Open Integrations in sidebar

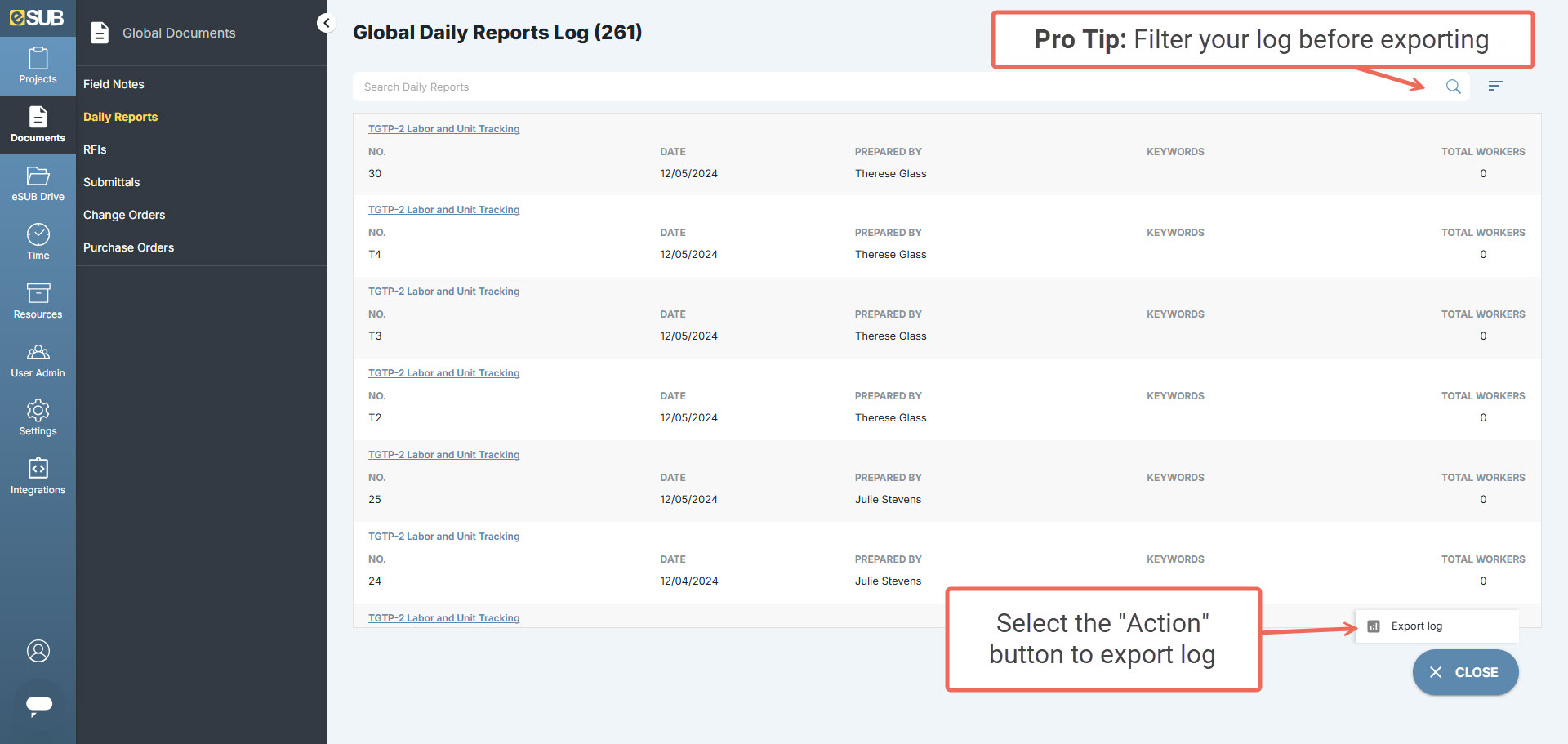coord(38,477)
